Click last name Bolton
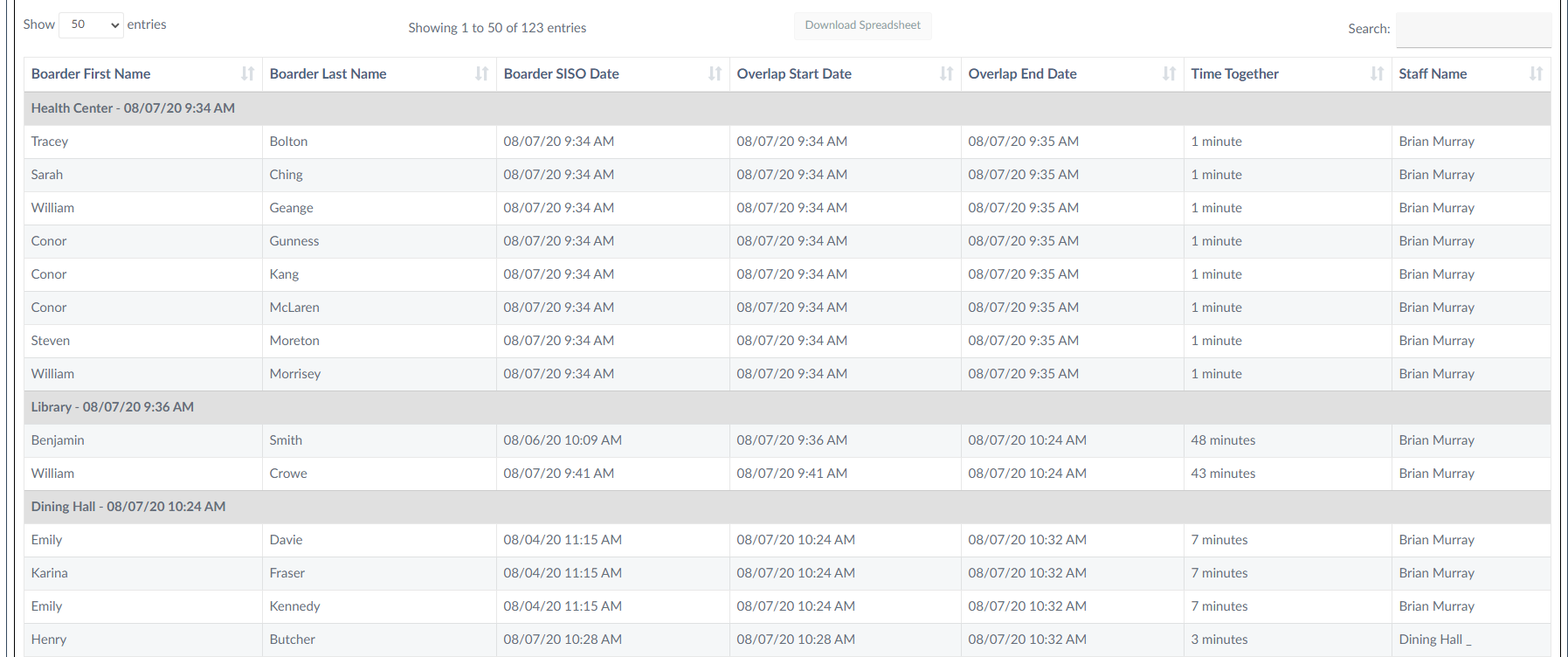Viewport: 1568px width, 657px height. pyautogui.click(x=288, y=142)
